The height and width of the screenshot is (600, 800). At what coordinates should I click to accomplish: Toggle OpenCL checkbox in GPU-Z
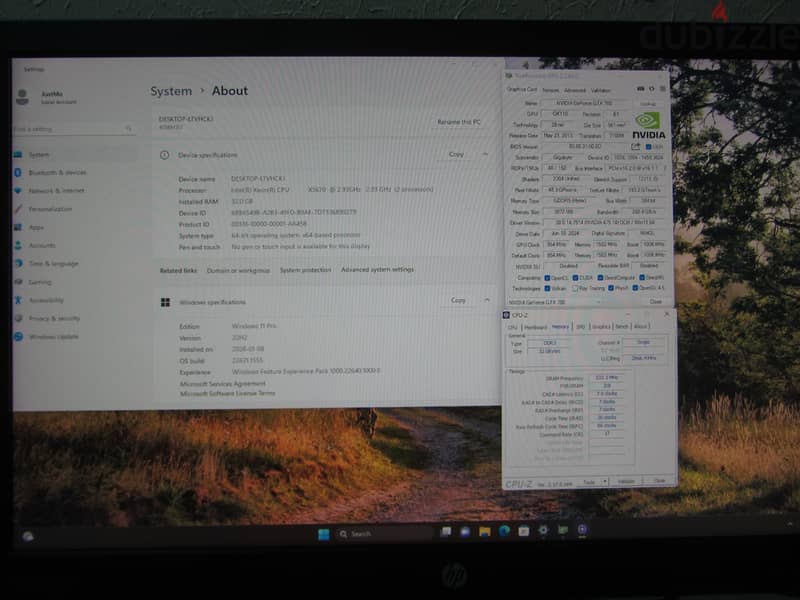pos(547,278)
